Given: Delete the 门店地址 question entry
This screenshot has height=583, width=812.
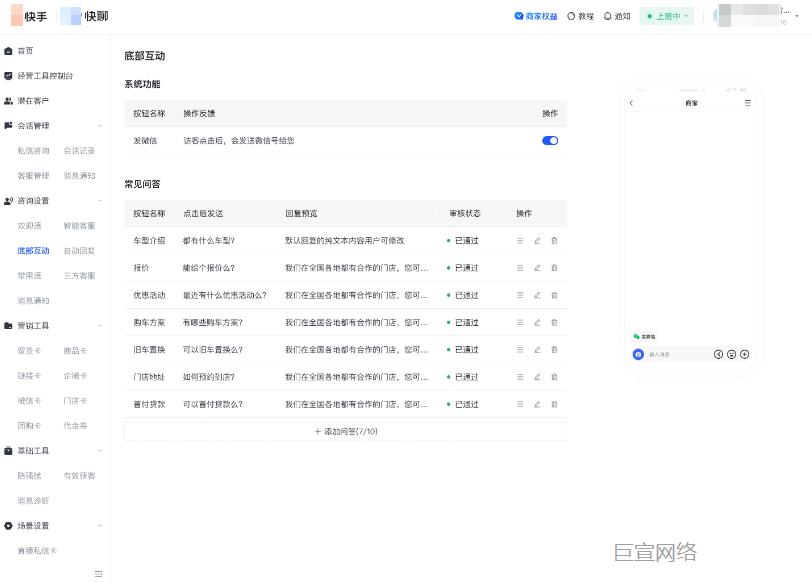Looking at the screenshot, I should 554,377.
